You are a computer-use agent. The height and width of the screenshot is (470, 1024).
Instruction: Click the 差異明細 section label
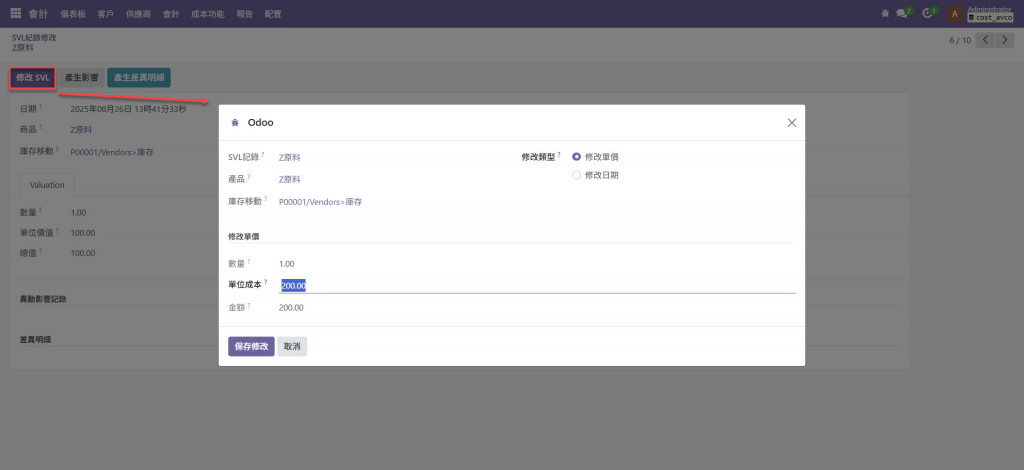(35, 340)
